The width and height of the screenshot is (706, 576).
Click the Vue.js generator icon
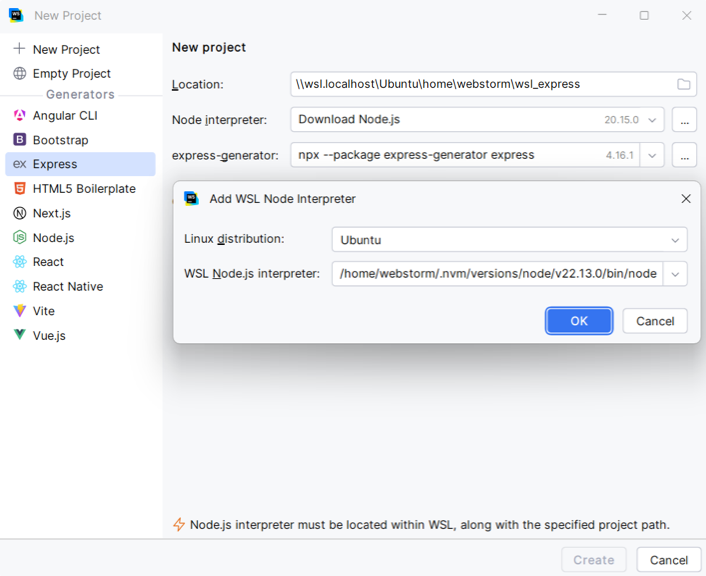tap(20, 336)
